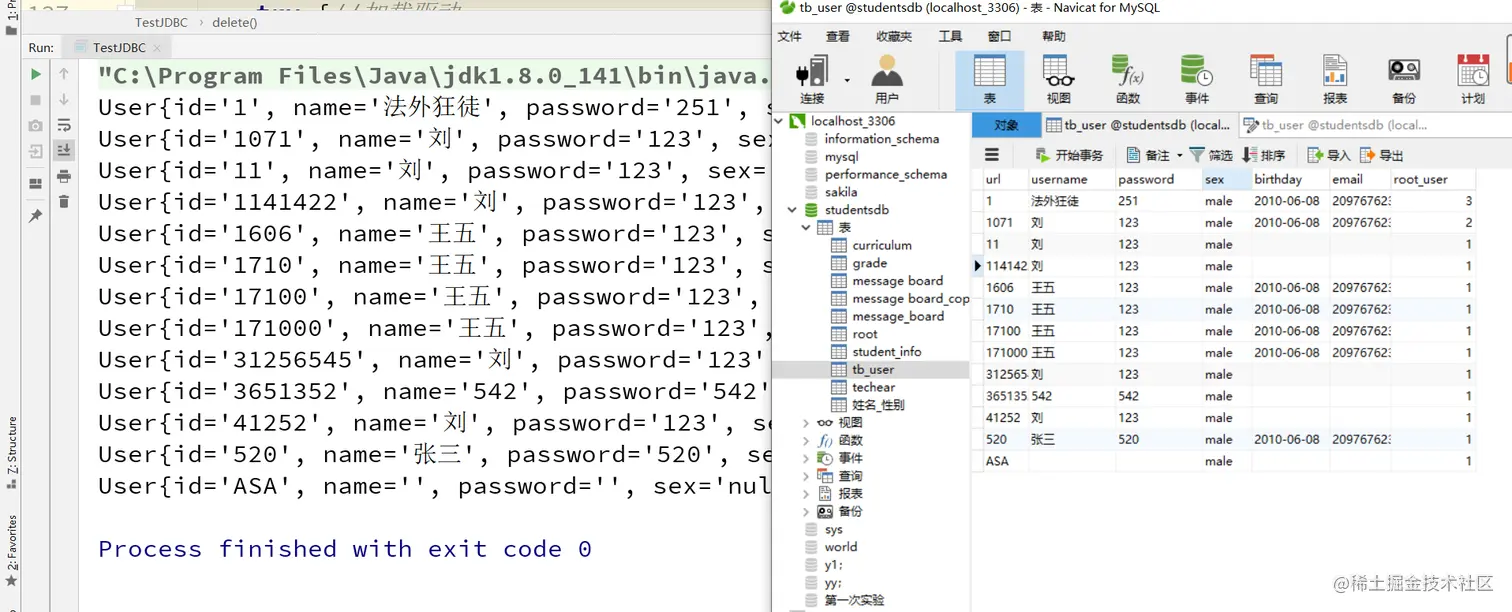The image size is (1512, 612).
Task: Click the delete() breadcrumb
Action: (x=234, y=22)
